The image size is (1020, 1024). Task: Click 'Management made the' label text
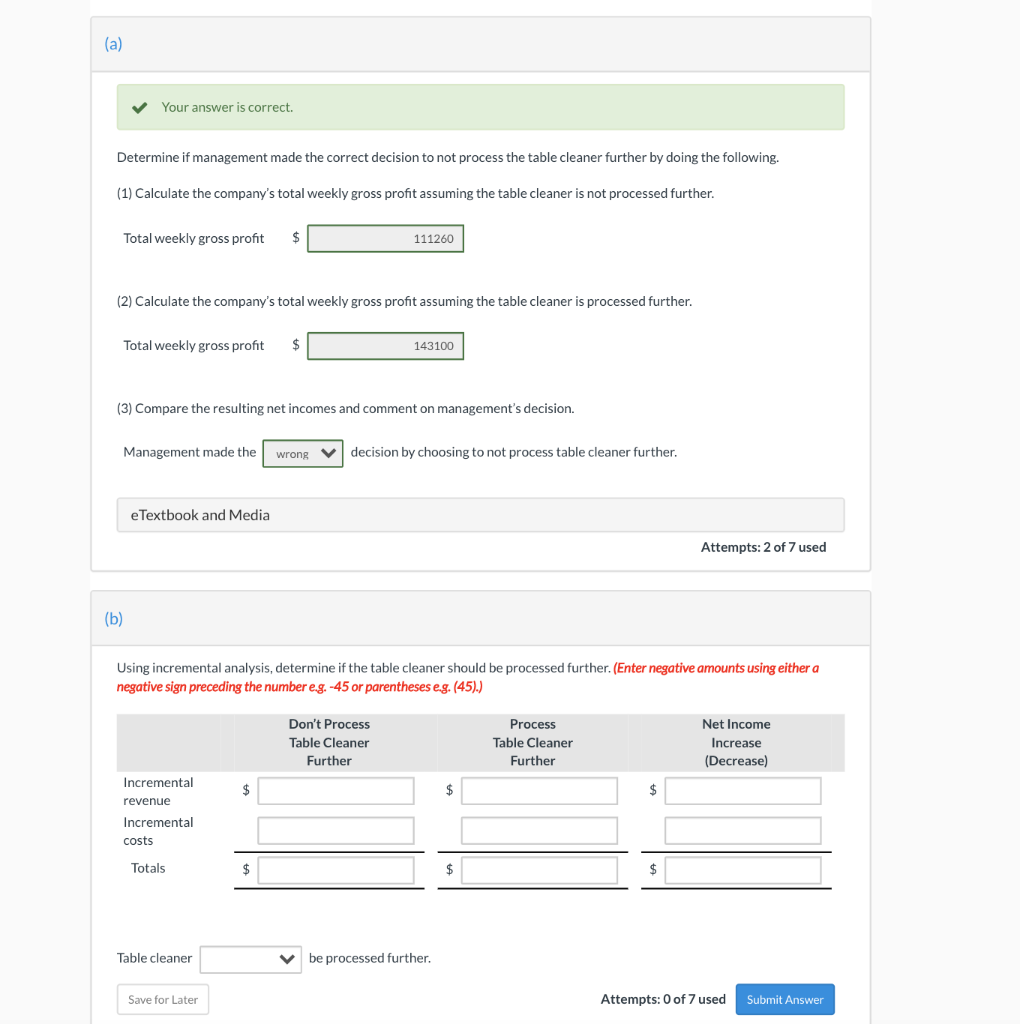pos(189,452)
